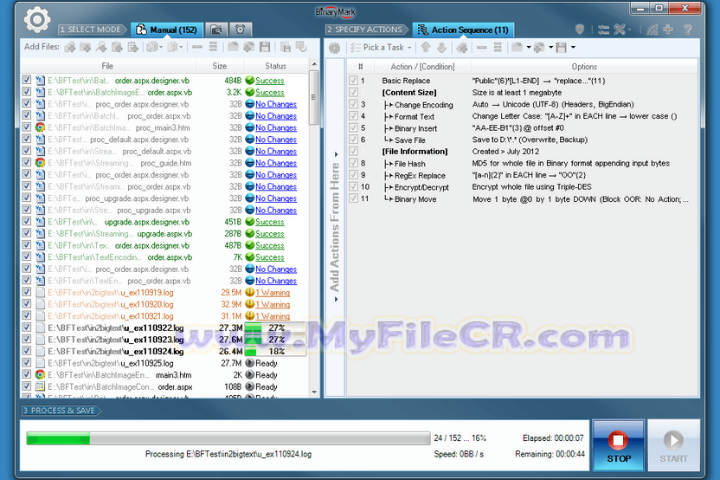Click the file list scroll down arrow
720x480 pixels.
(315, 392)
